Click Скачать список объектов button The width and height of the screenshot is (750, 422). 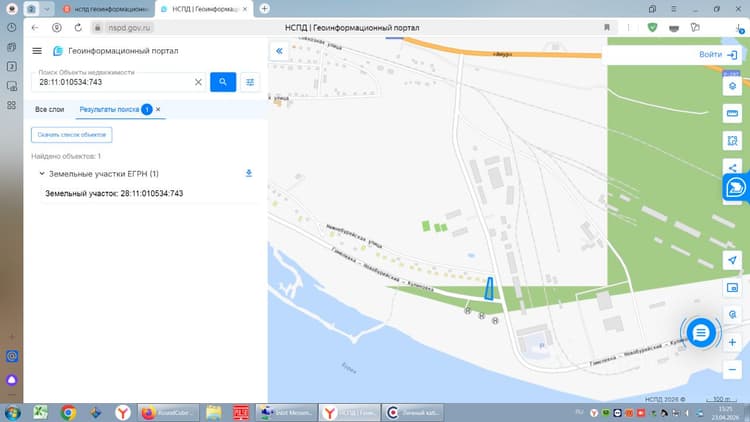72,134
